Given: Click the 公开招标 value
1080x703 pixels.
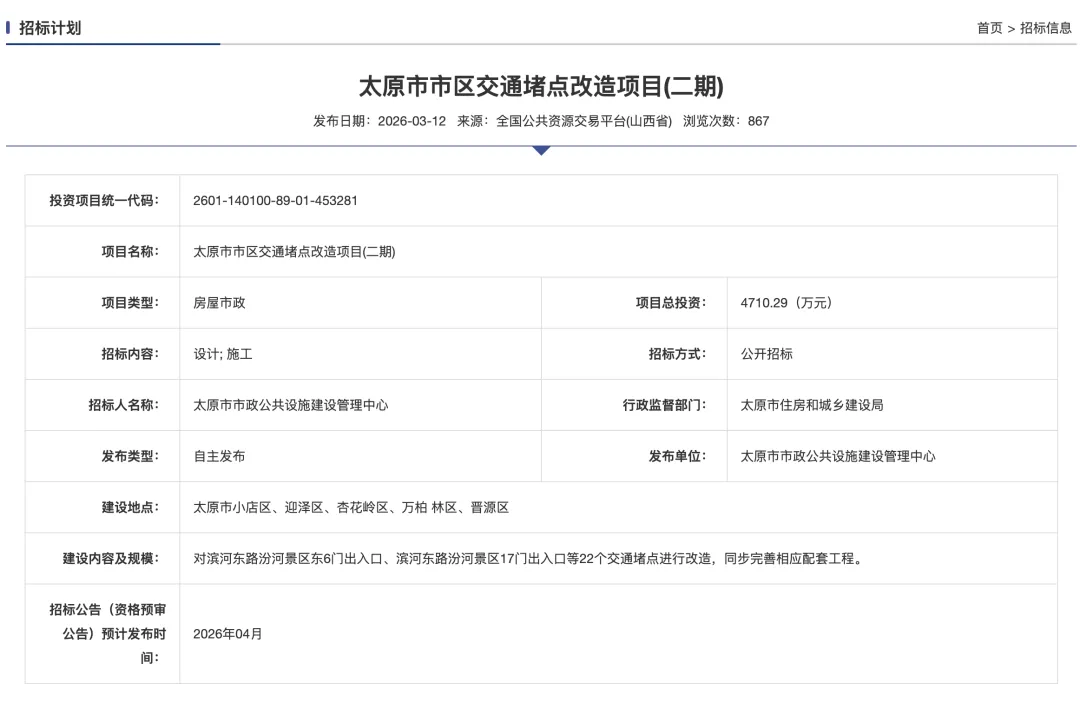Looking at the screenshot, I should click(767, 354).
